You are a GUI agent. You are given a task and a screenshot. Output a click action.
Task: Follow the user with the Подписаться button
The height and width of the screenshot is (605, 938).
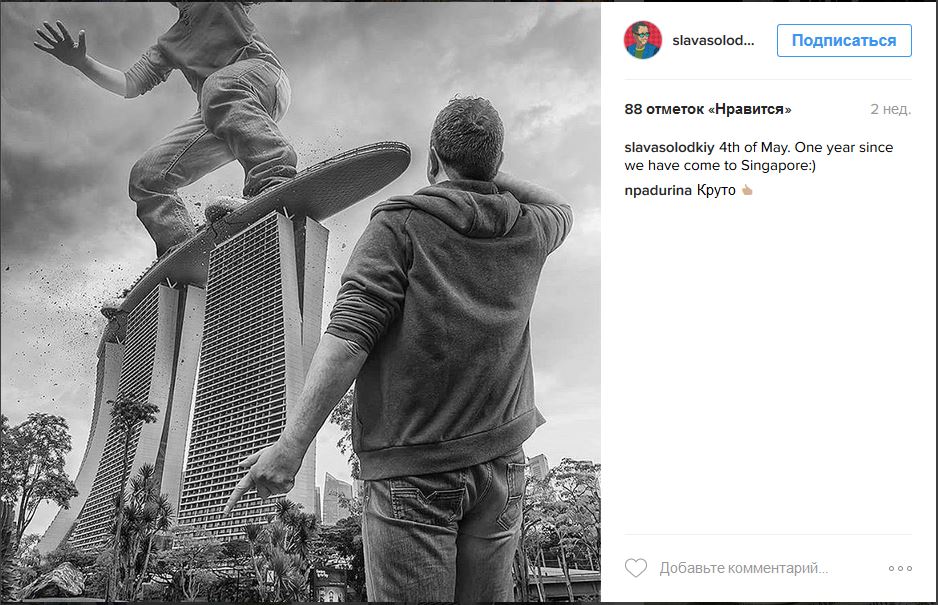[844, 41]
